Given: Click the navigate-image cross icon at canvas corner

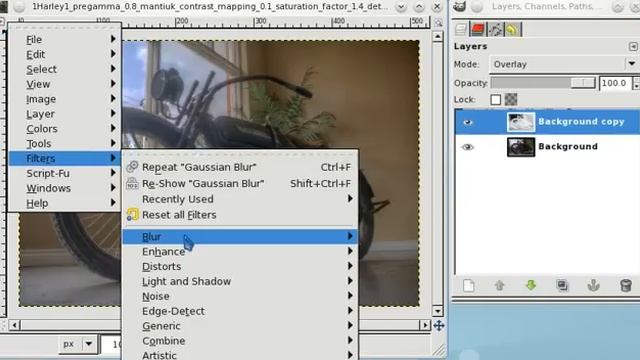Looking at the screenshot, I should coord(439,325).
